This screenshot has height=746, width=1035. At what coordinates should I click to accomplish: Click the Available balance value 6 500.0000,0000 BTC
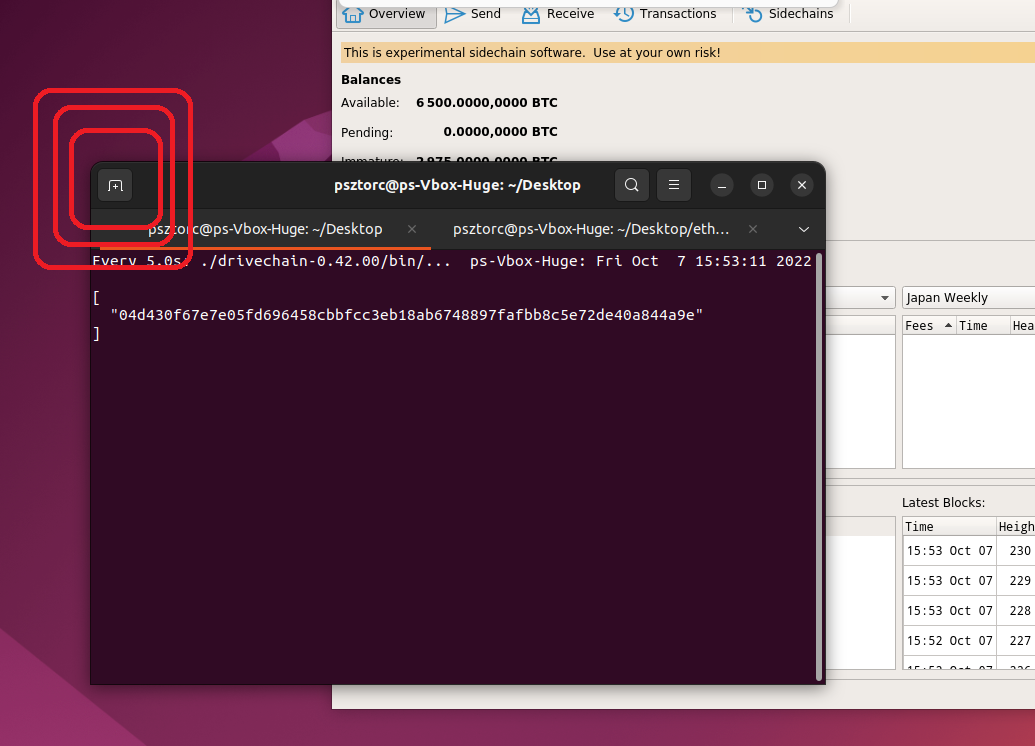tap(486, 102)
